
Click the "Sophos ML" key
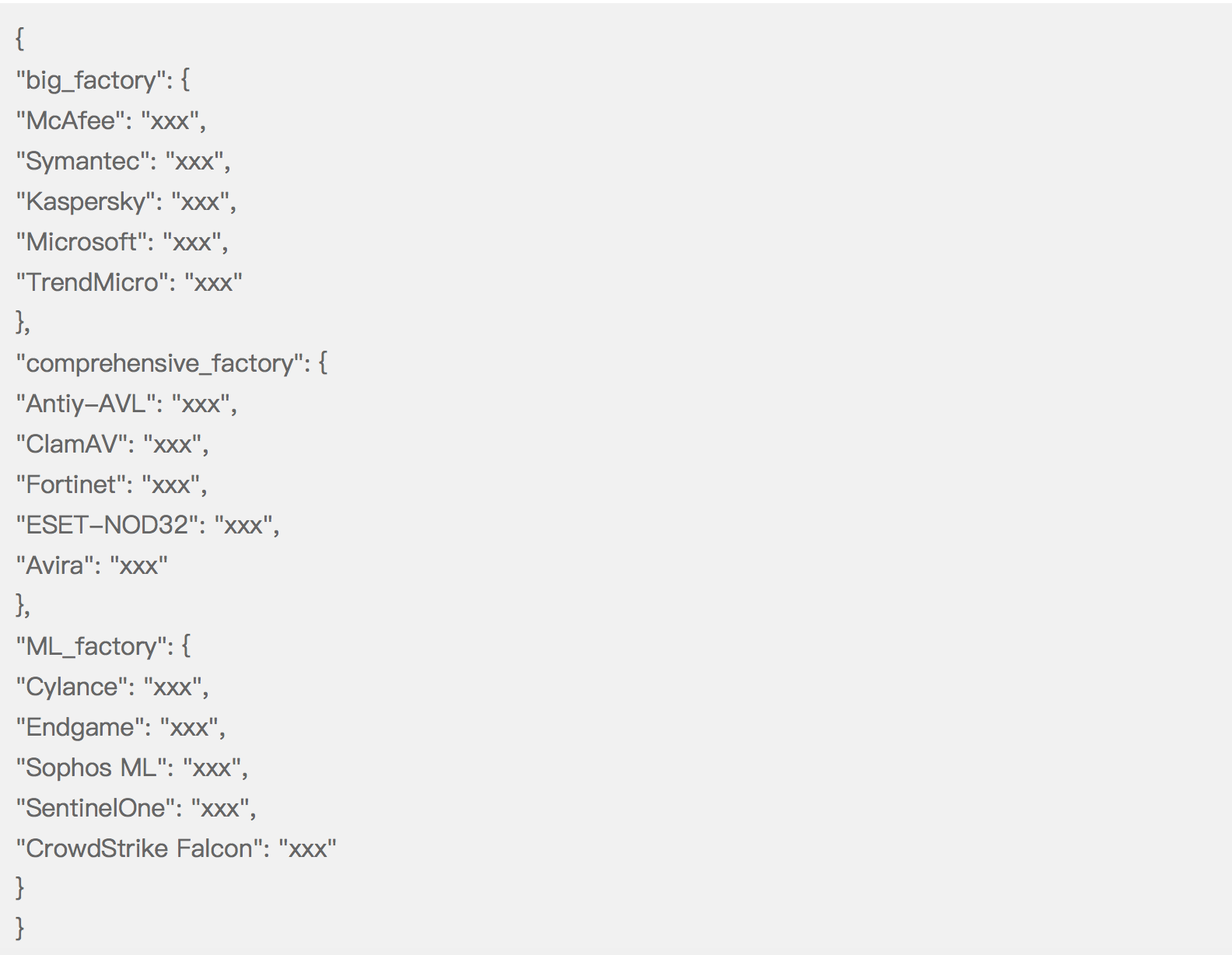[91, 768]
